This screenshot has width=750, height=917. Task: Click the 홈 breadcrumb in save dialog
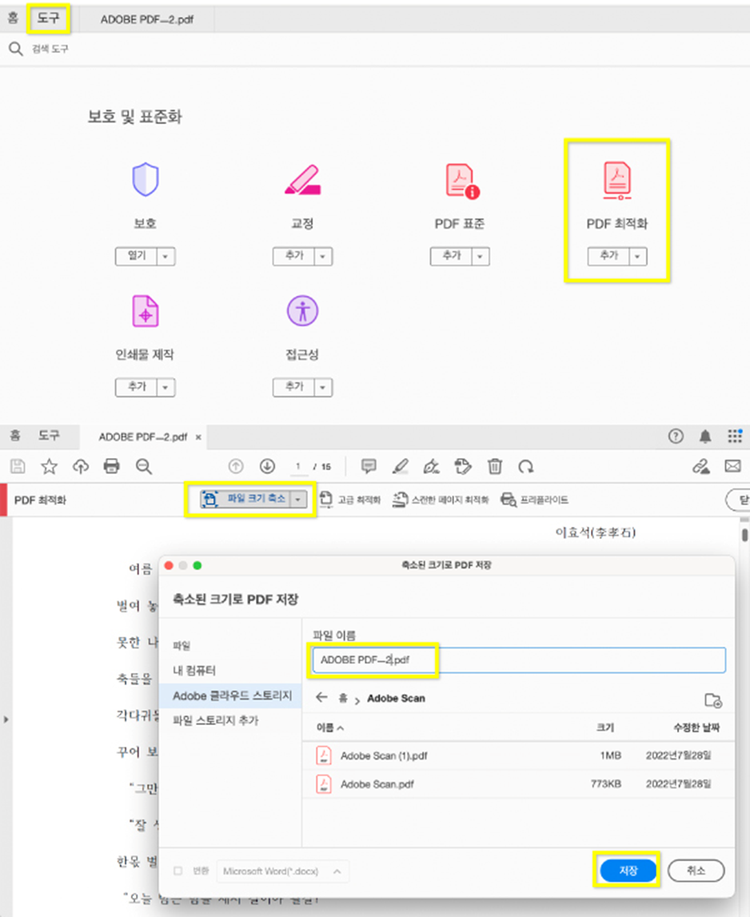[x=343, y=698]
